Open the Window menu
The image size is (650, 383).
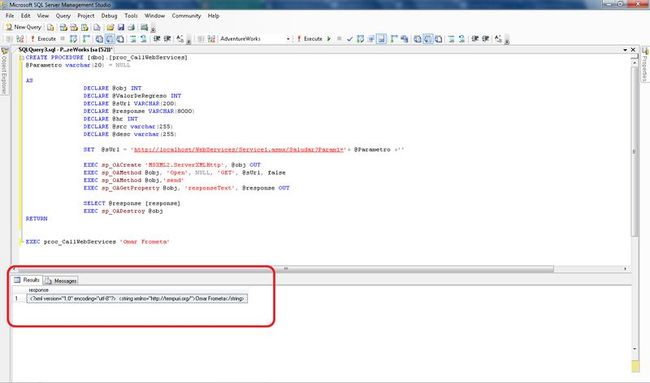155,16
